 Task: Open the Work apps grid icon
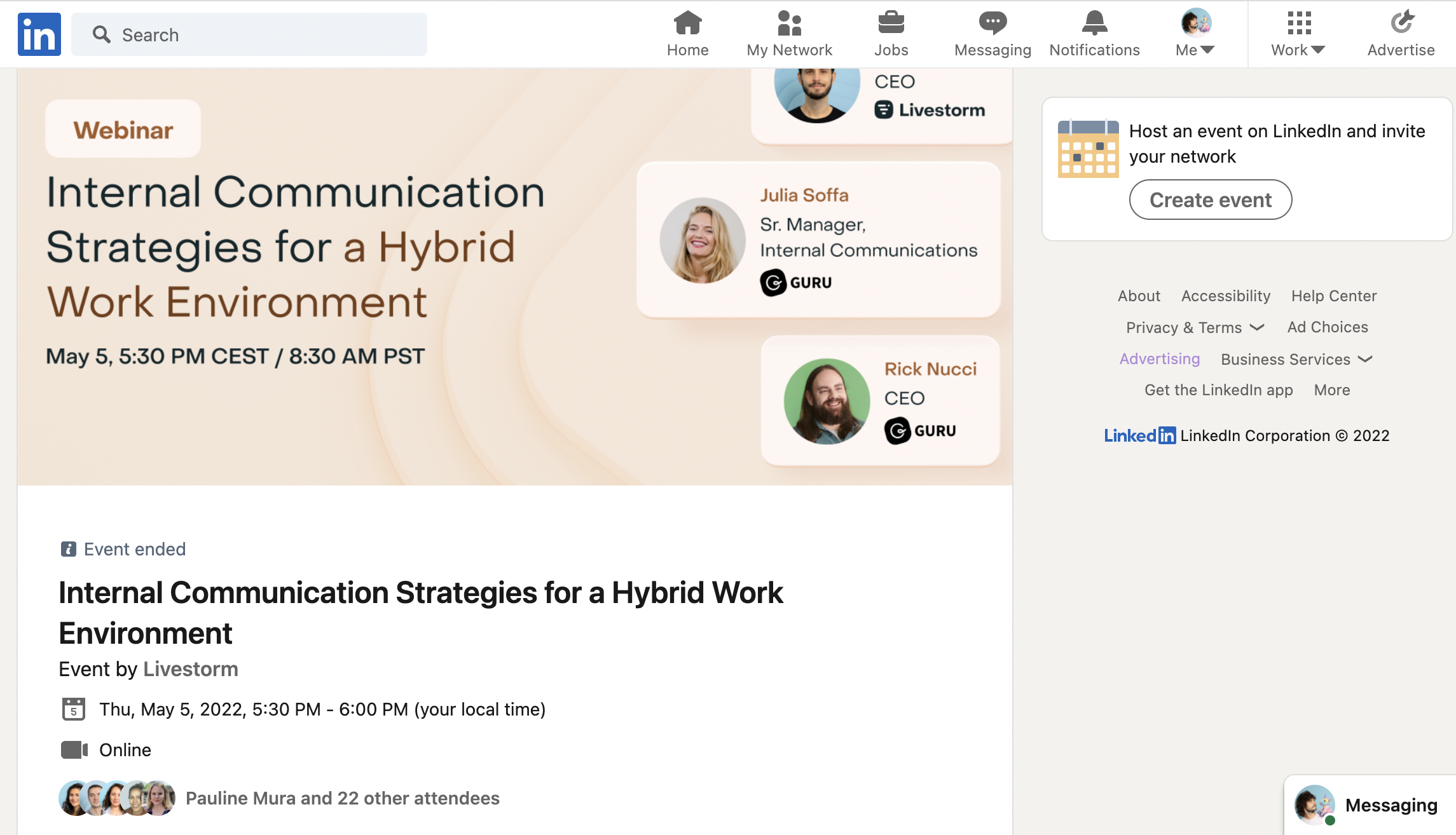coord(1299,23)
